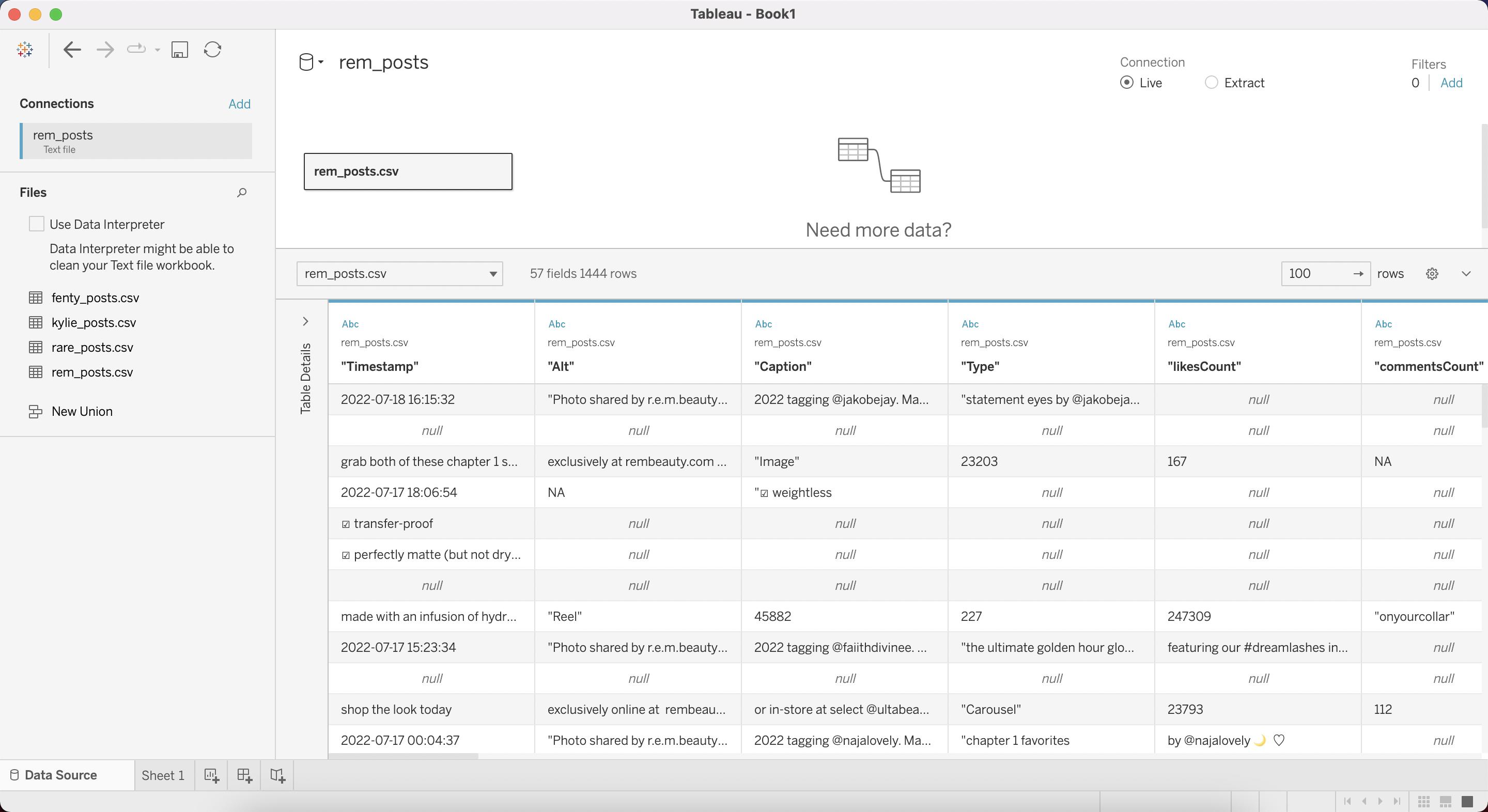Open preview settings gear icon
Viewport: 1488px width, 812px height.
point(1432,274)
